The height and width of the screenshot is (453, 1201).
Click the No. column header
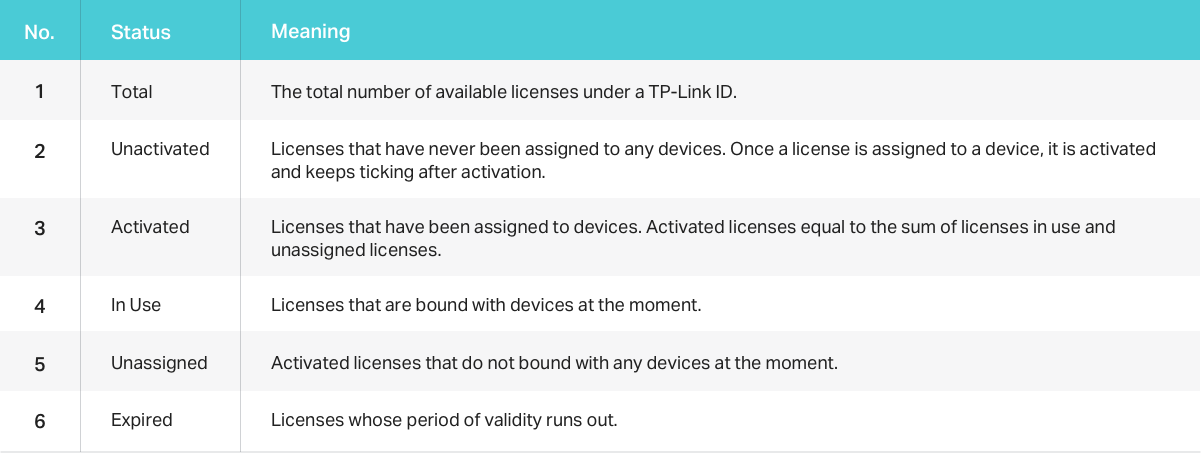click(x=39, y=32)
